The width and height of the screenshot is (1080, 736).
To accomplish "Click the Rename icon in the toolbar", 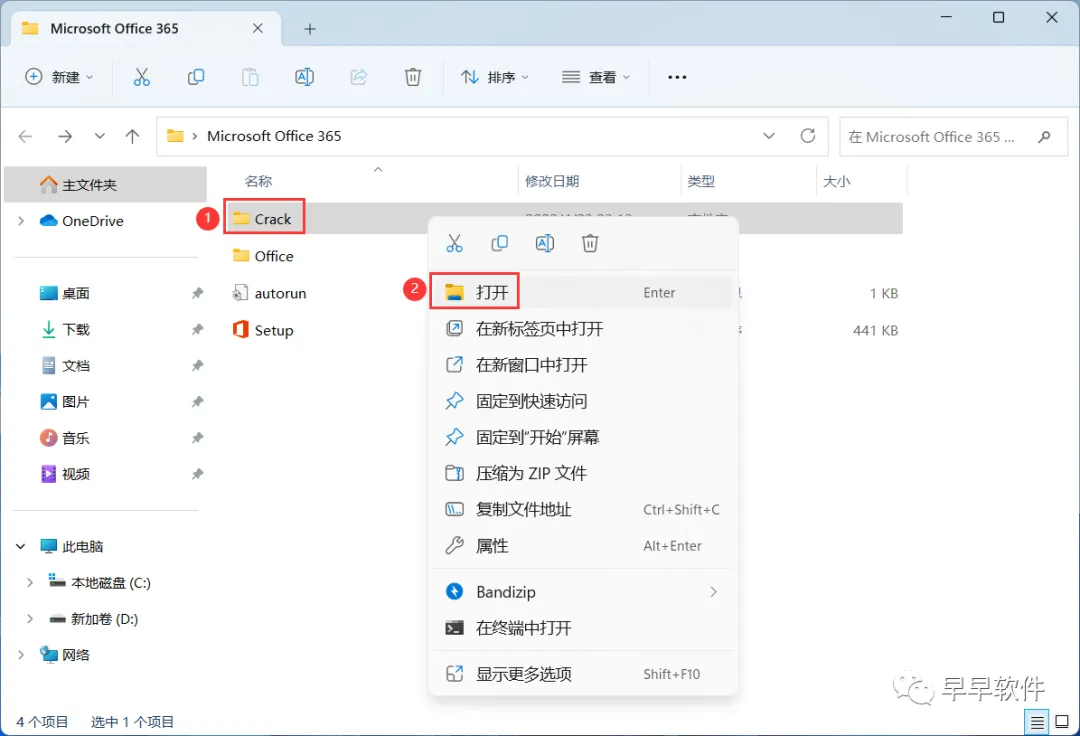I will coord(304,77).
